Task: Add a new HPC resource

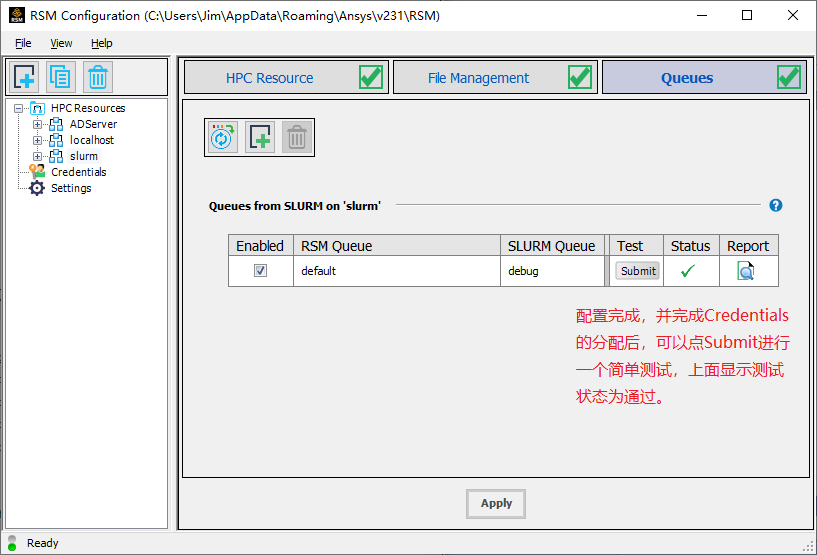Action: (x=24, y=77)
